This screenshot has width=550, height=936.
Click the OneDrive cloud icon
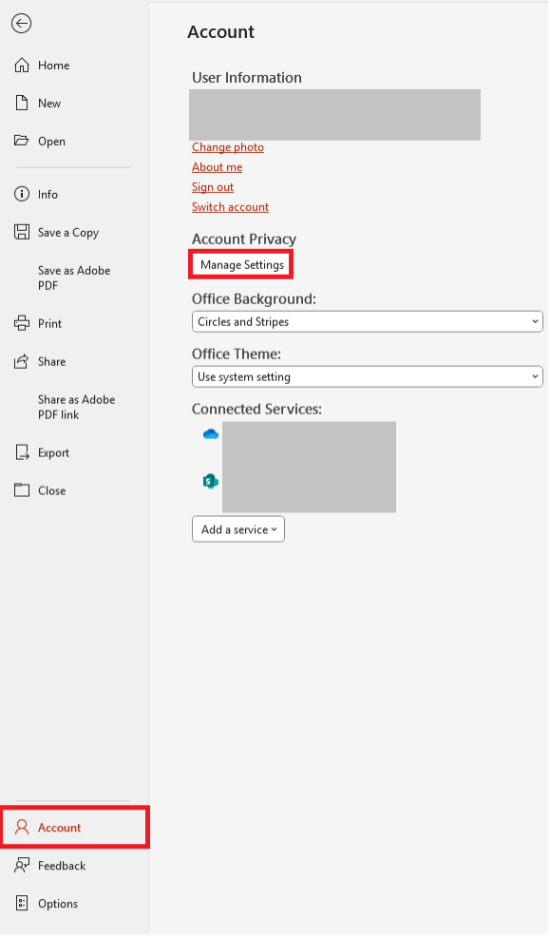(210, 434)
